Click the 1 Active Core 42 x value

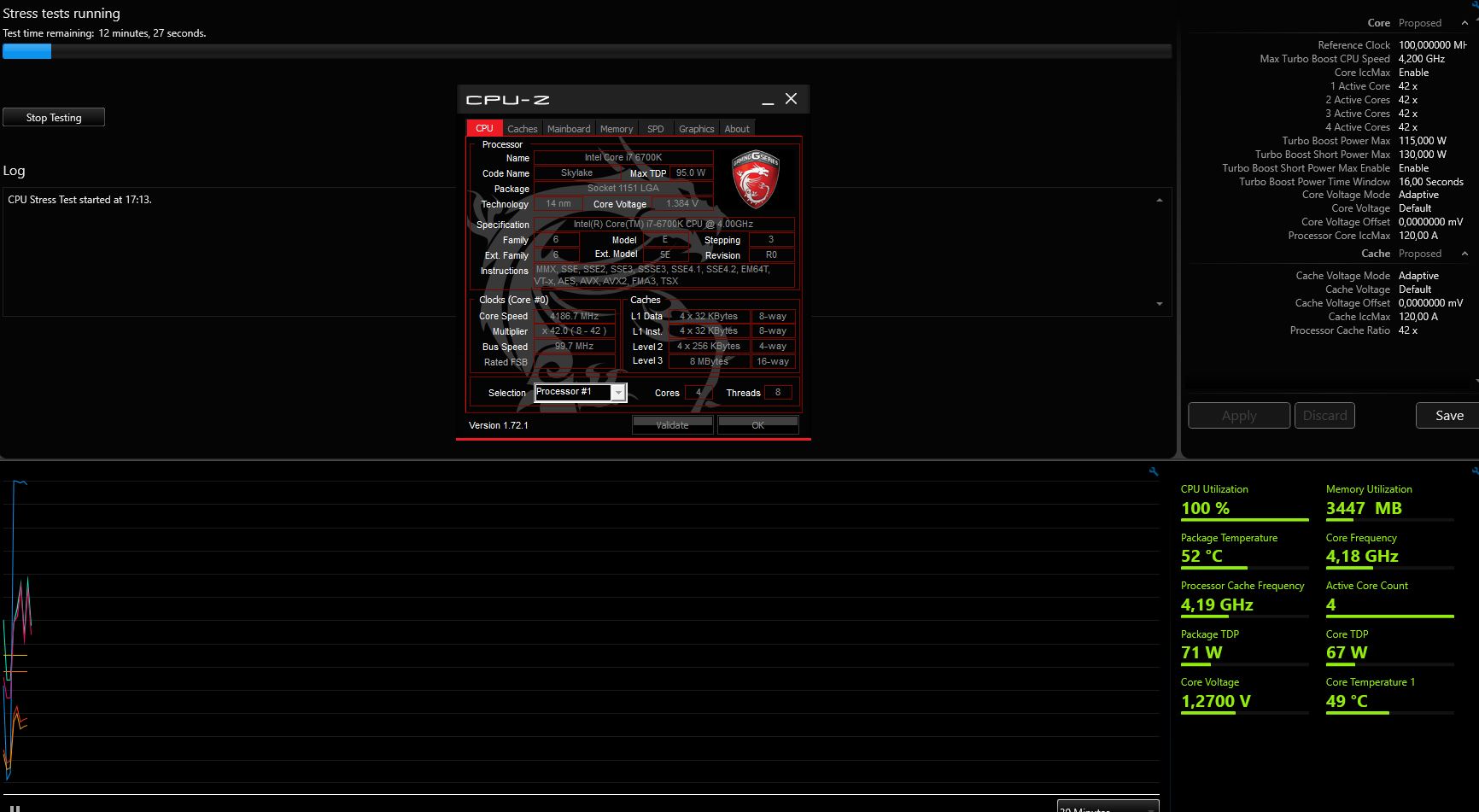click(x=1408, y=86)
